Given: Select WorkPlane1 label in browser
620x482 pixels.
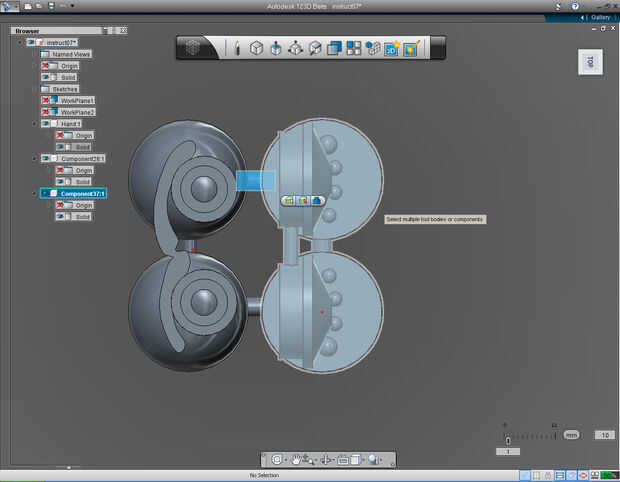Looking at the screenshot, I should [x=77, y=100].
